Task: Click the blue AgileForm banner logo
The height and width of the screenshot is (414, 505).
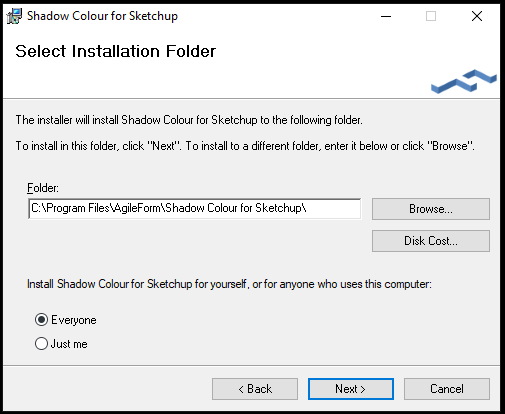Action: coord(464,81)
